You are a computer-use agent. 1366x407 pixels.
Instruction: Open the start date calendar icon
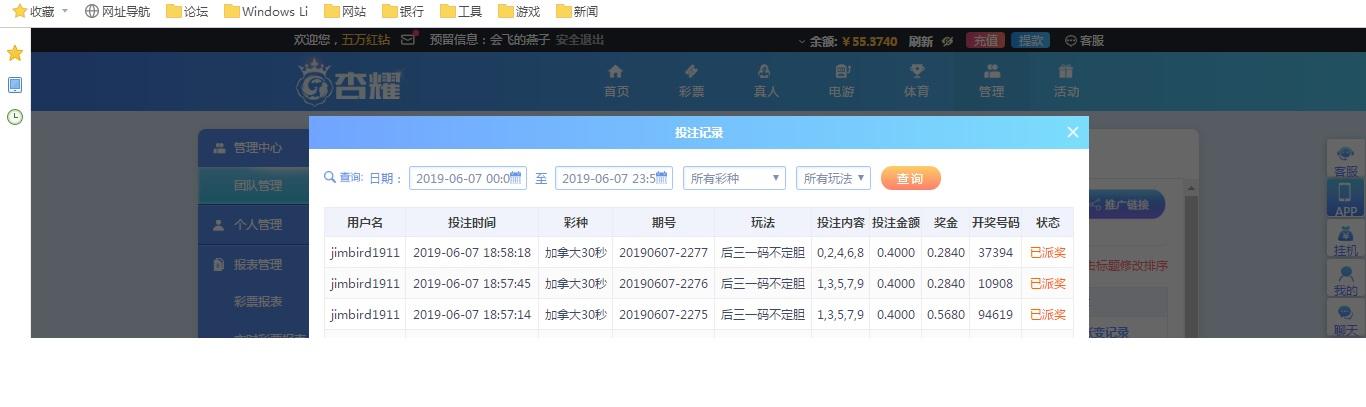click(x=517, y=178)
